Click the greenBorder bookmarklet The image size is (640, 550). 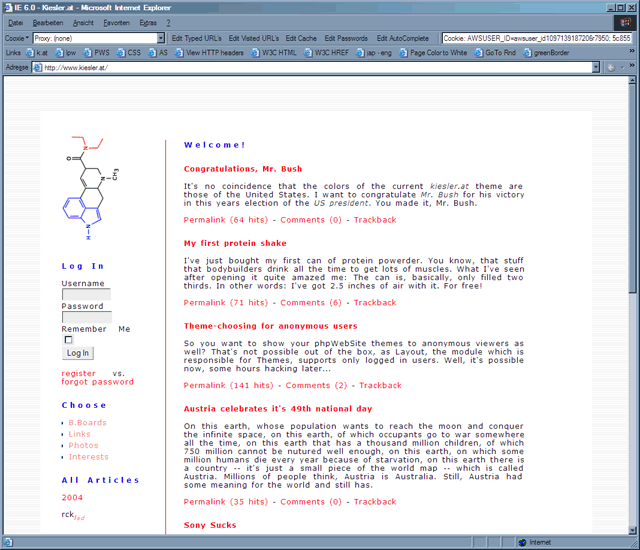tap(554, 53)
